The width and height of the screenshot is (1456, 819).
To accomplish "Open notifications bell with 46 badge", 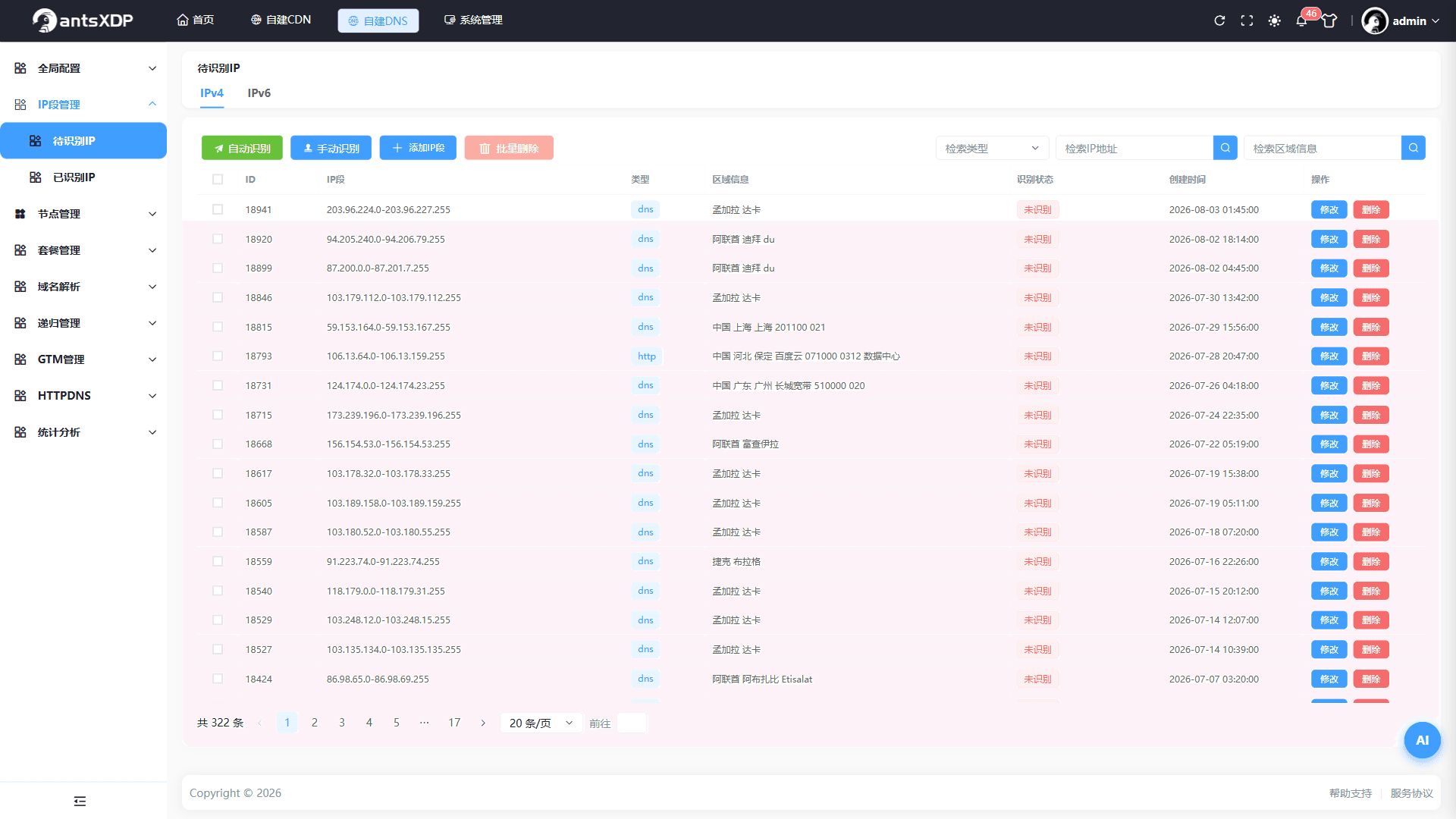I will coord(1301,20).
